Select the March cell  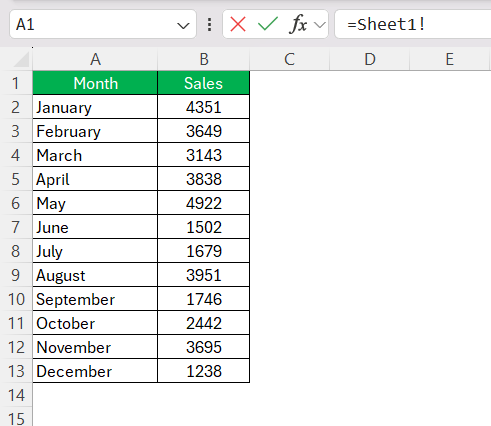coord(95,155)
